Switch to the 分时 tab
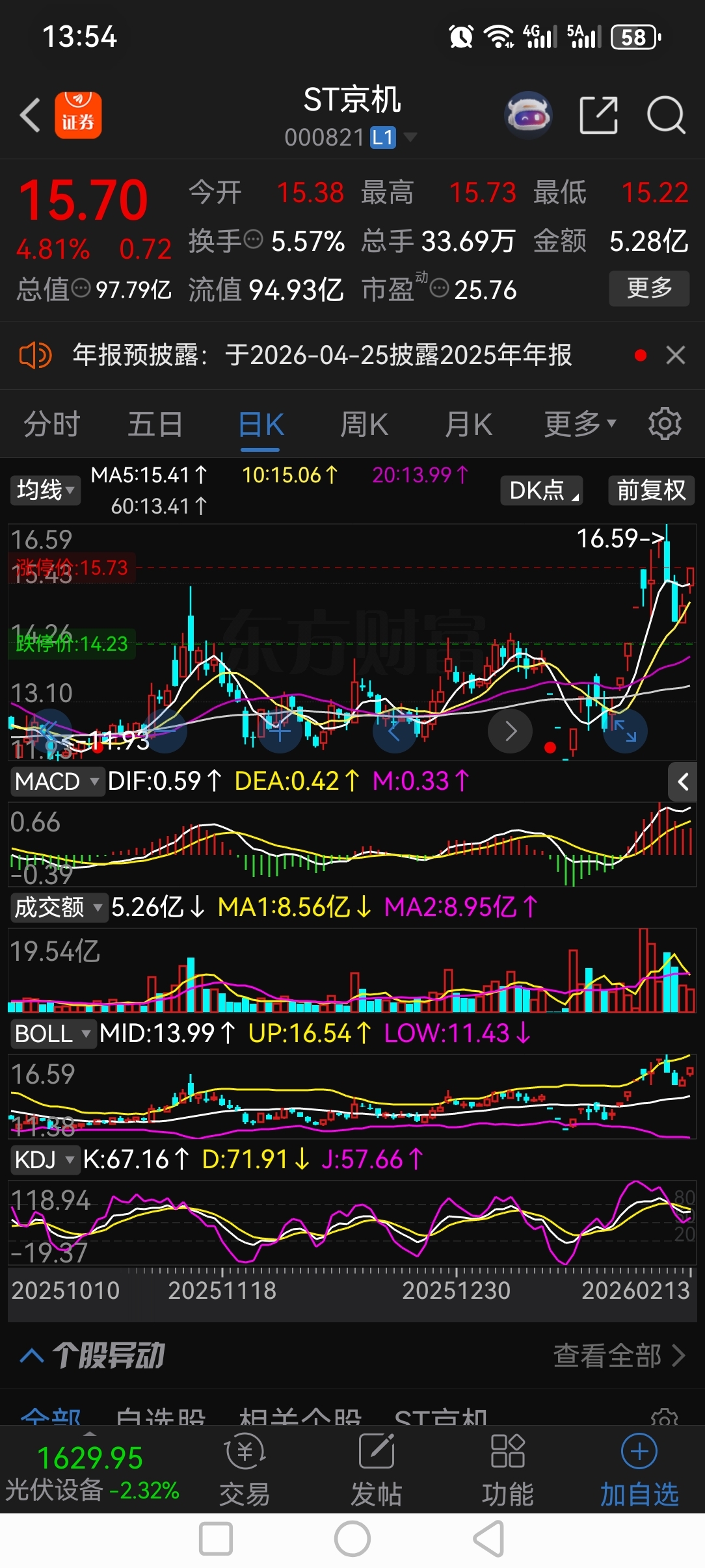The image size is (705, 1568). pos(52,425)
